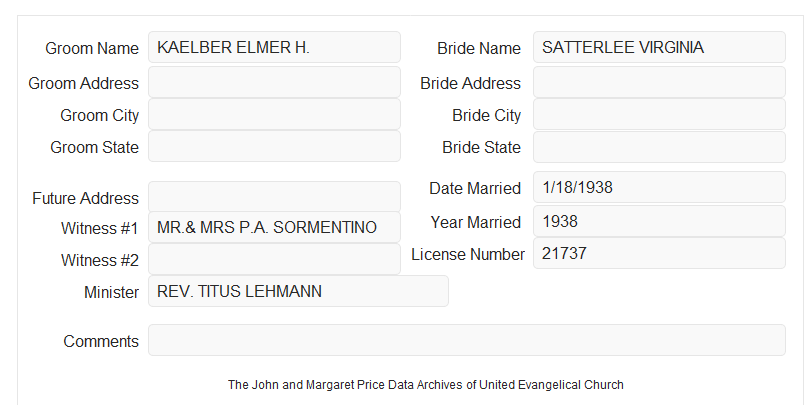Focus the Groom State field
Image resolution: width=805 pixels, height=405 pixels.
[274, 146]
